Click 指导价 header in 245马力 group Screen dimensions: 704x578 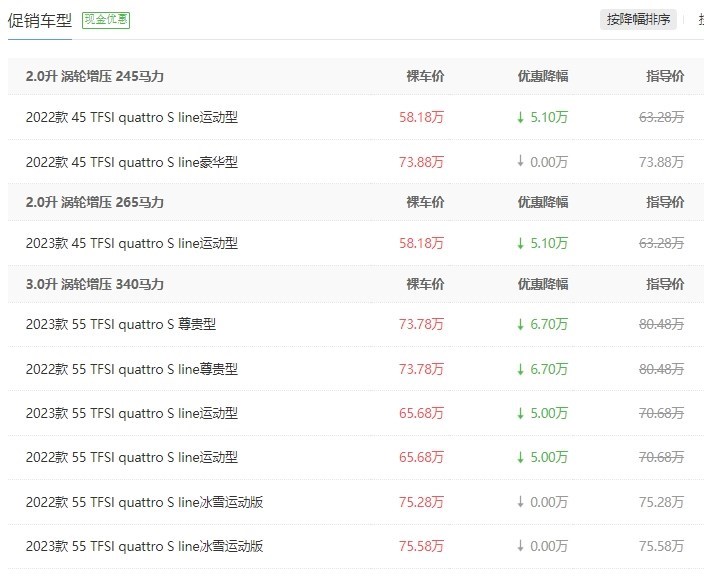[665, 76]
